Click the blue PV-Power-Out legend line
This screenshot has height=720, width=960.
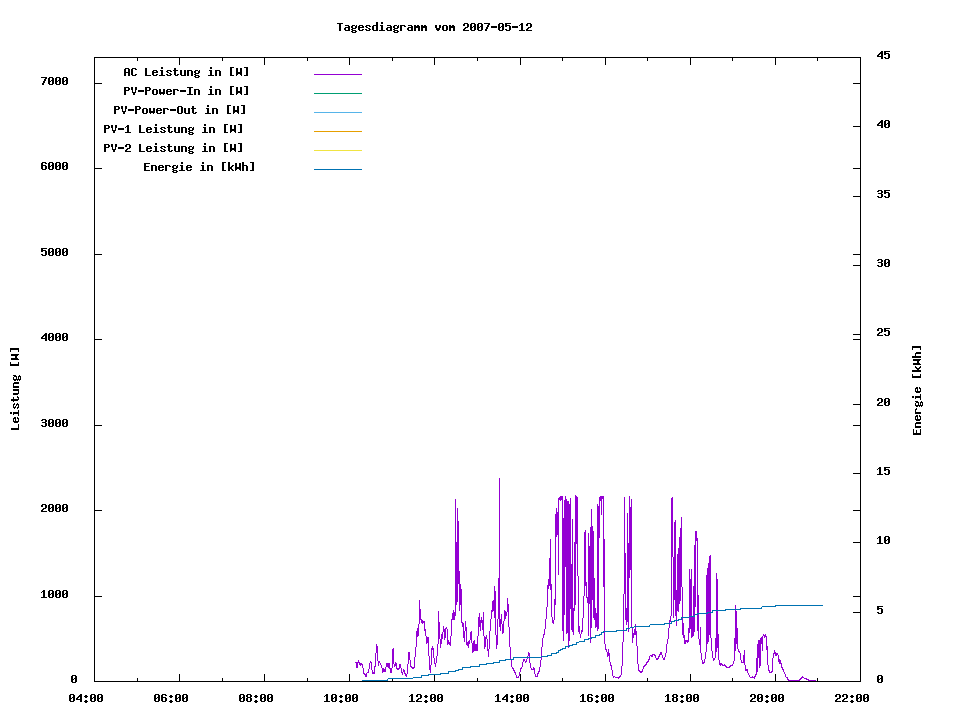(337, 112)
